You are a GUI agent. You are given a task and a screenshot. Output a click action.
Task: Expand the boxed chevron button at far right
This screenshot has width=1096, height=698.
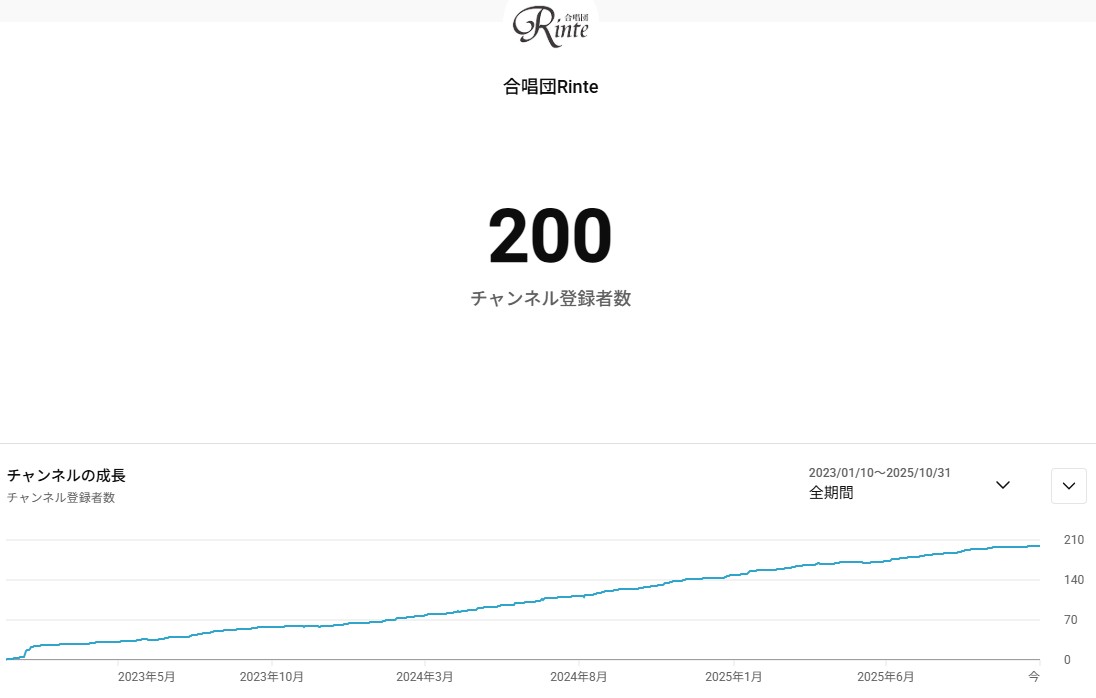click(1069, 486)
